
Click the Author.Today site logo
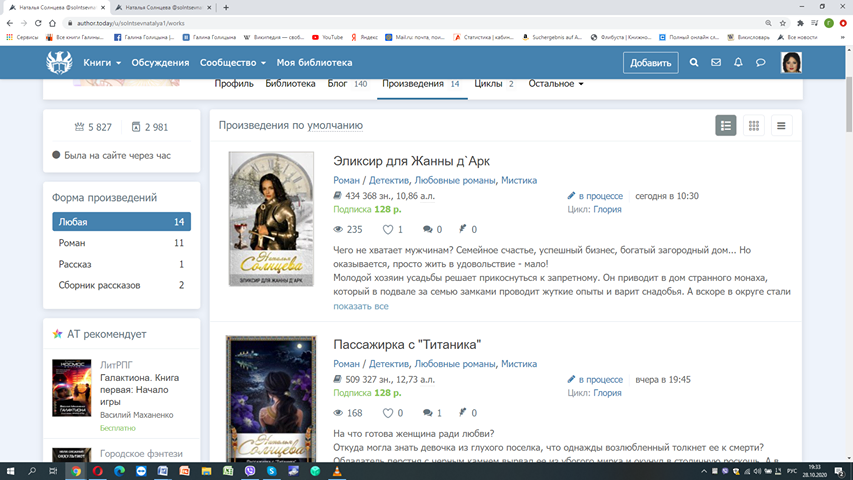59,63
